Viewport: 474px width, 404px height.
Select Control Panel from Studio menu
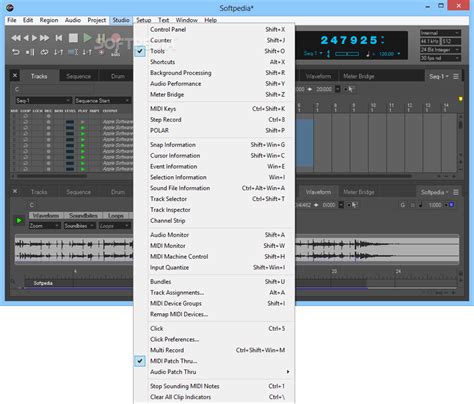pyautogui.click(x=214, y=29)
